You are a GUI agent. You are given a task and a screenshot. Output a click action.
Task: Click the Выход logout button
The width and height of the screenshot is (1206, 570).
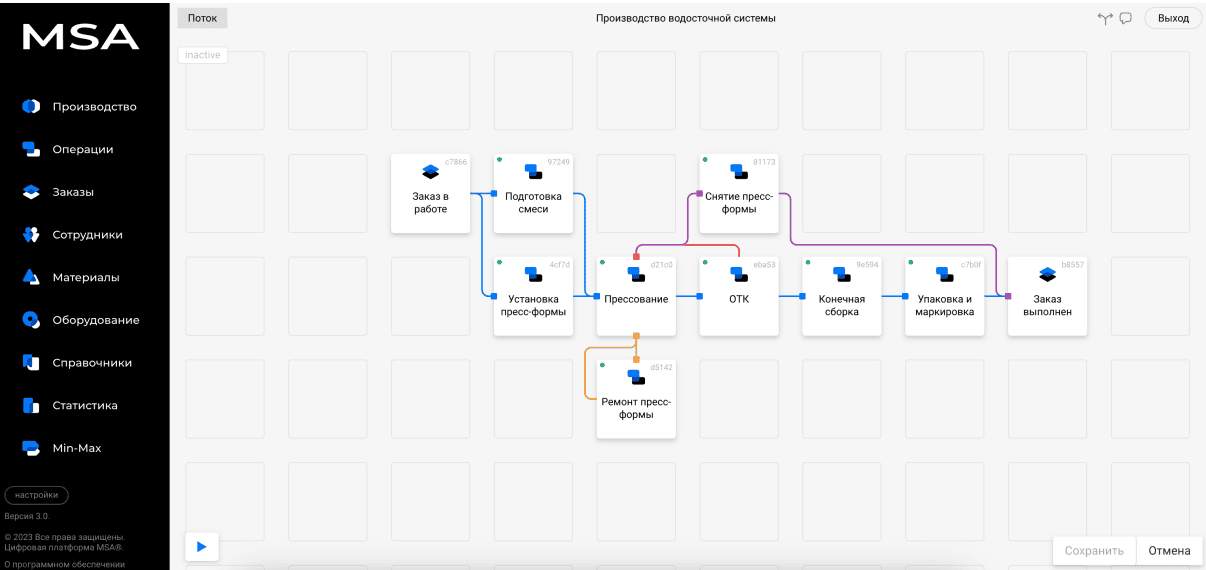point(1173,18)
